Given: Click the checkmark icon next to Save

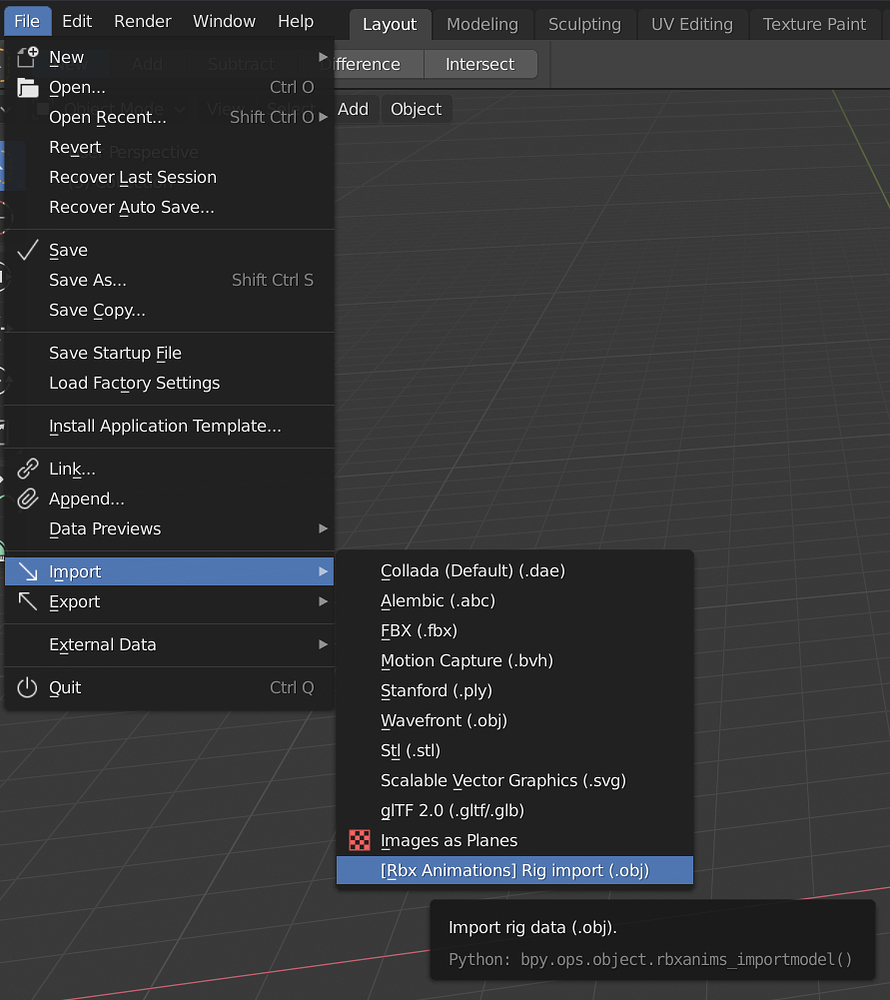Looking at the screenshot, I should [x=26, y=249].
